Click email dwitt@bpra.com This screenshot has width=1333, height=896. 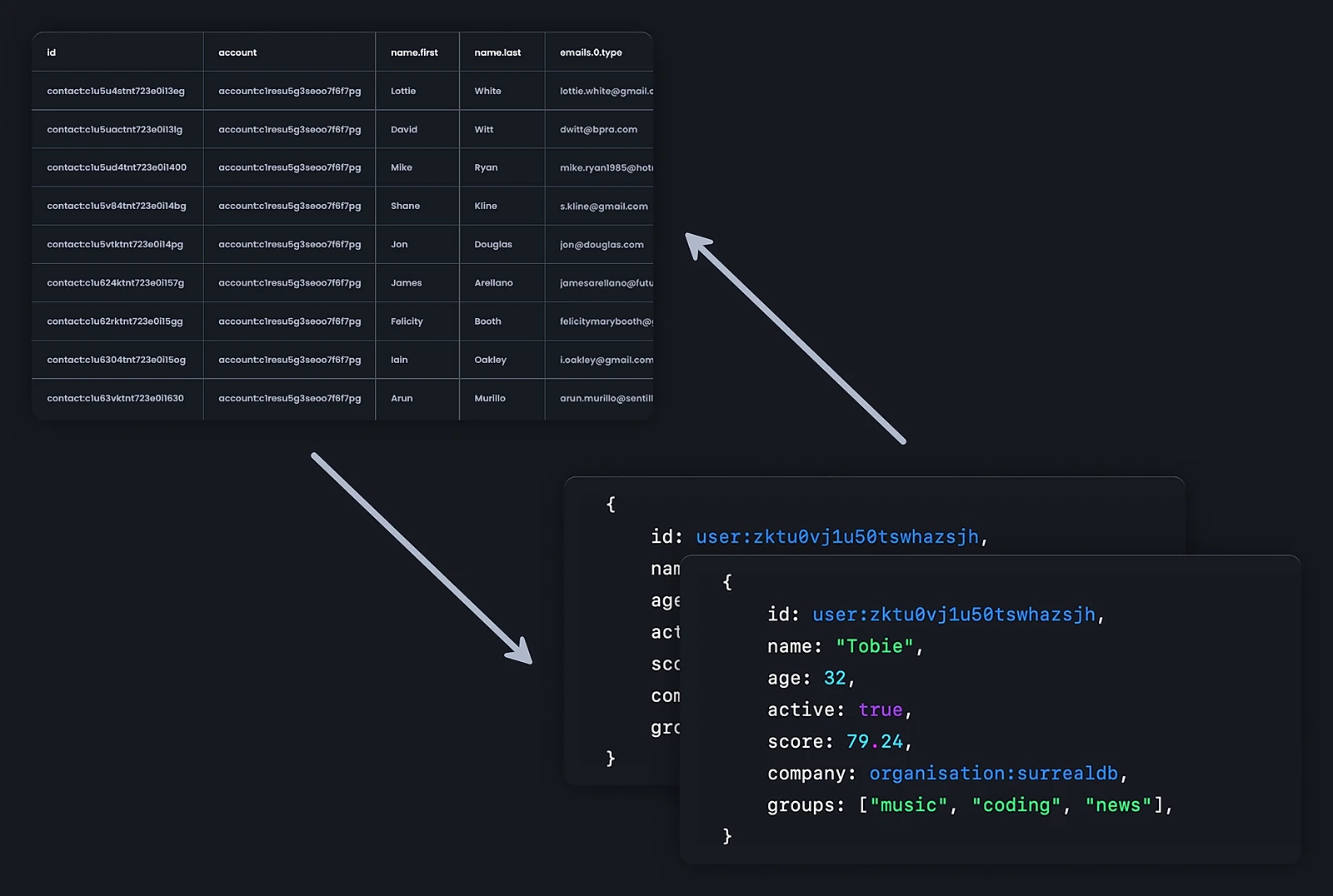598,129
